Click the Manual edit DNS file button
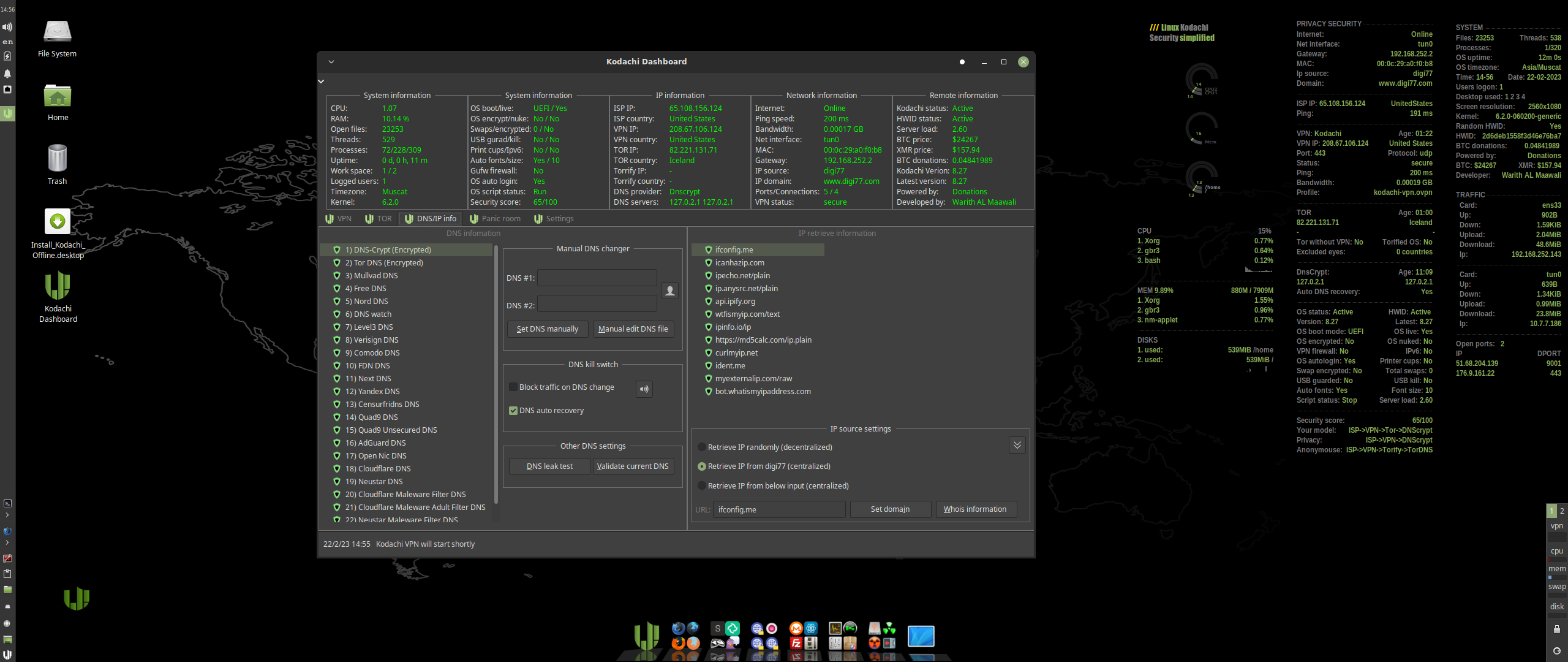The width and height of the screenshot is (1568, 662). 633,329
